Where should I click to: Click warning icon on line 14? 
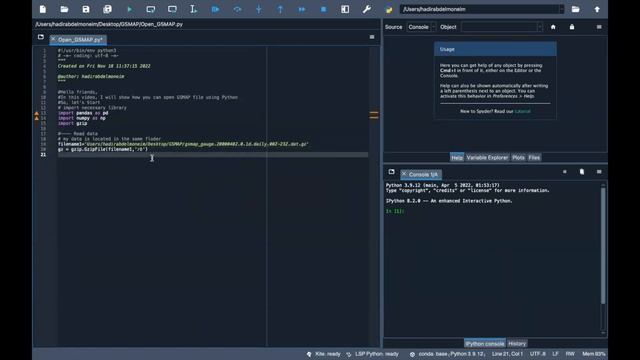(x=37, y=118)
